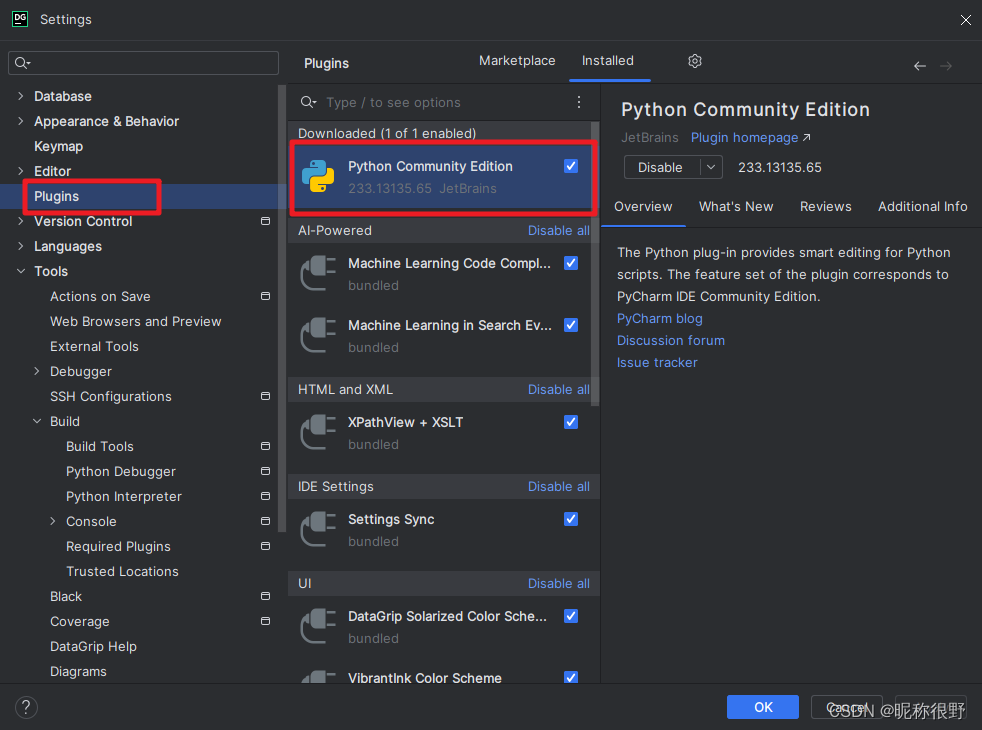The width and height of the screenshot is (982, 730).
Task: Open the Additional Info tab
Action: [x=923, y=207]
